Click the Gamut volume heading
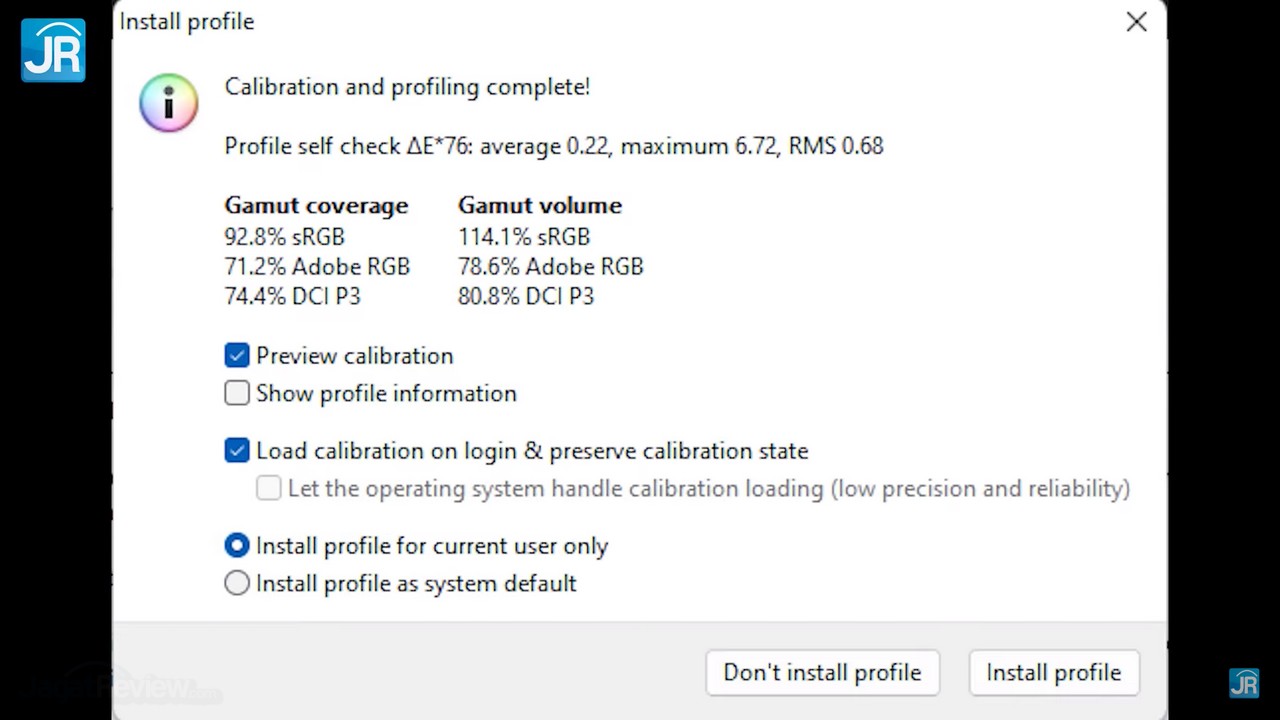Screen dimensions: 1280x720 pyautogui.click(x=540, y=205)
